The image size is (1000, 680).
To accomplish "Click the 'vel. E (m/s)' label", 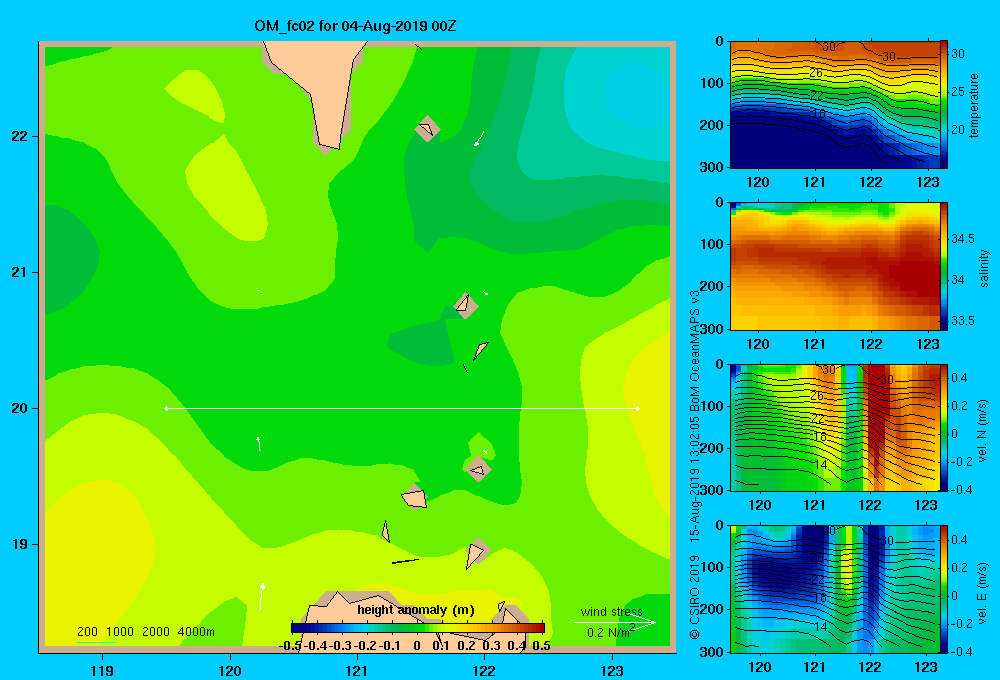I will coord(983,593).
